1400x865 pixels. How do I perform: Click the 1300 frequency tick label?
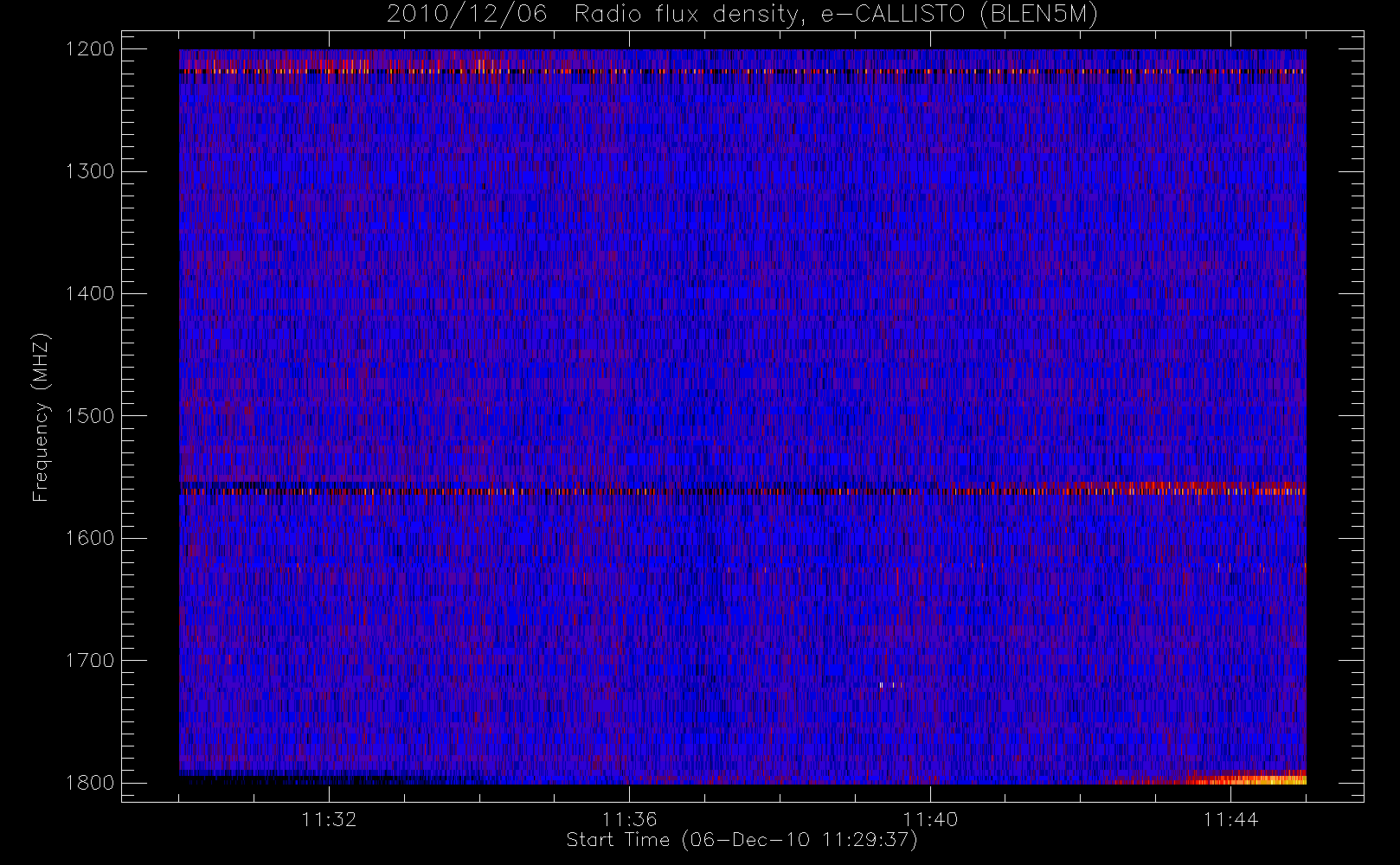(91, 171)
